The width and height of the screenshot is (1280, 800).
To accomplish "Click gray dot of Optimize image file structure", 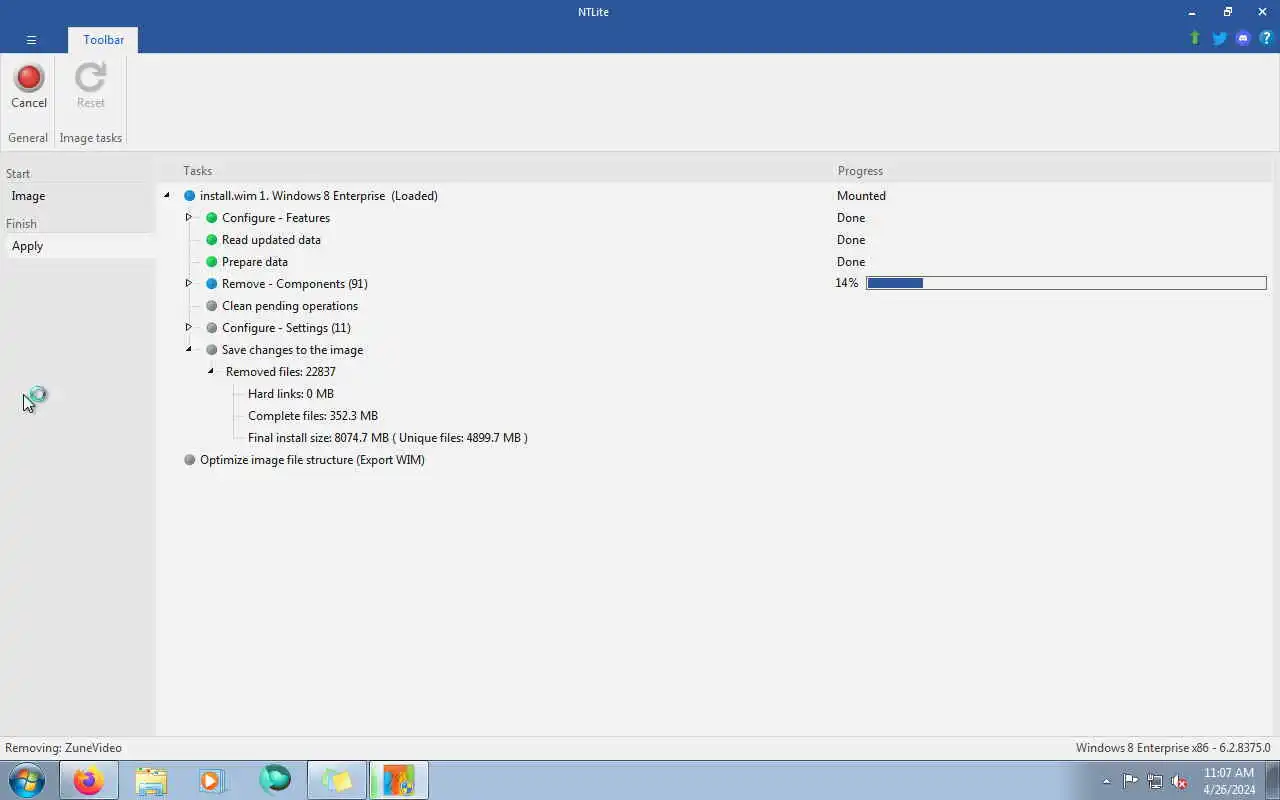I will click(189, 460).
